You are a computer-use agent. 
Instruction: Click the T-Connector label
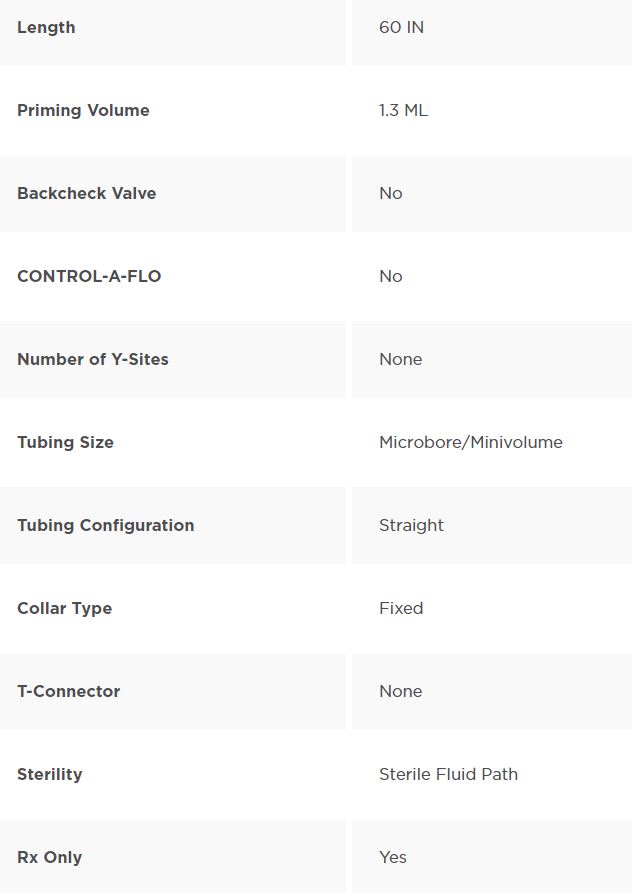point(68,691)
